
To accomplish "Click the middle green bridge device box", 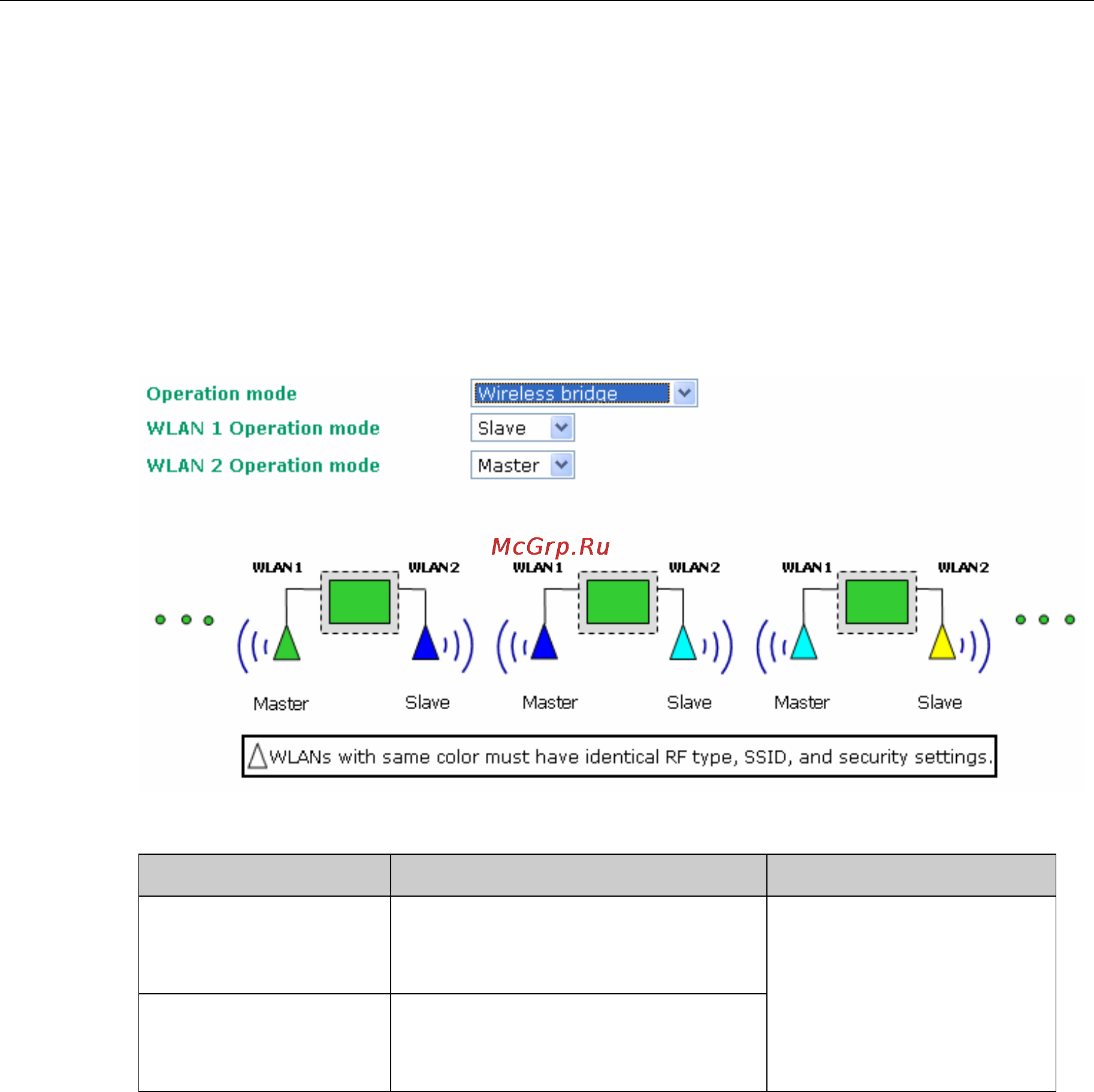I will coord(618,602).
